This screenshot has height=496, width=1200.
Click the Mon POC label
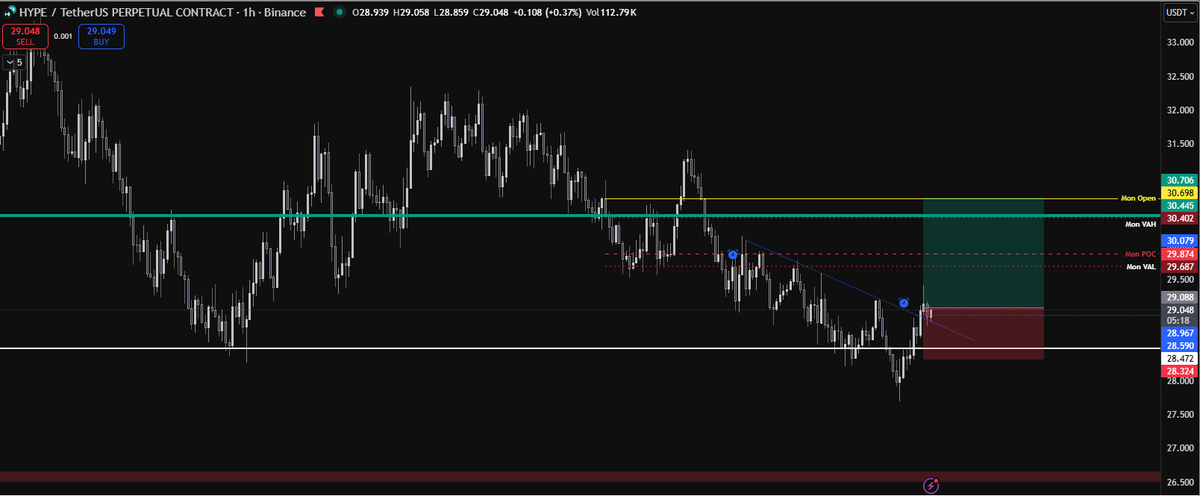point(1141,254)
